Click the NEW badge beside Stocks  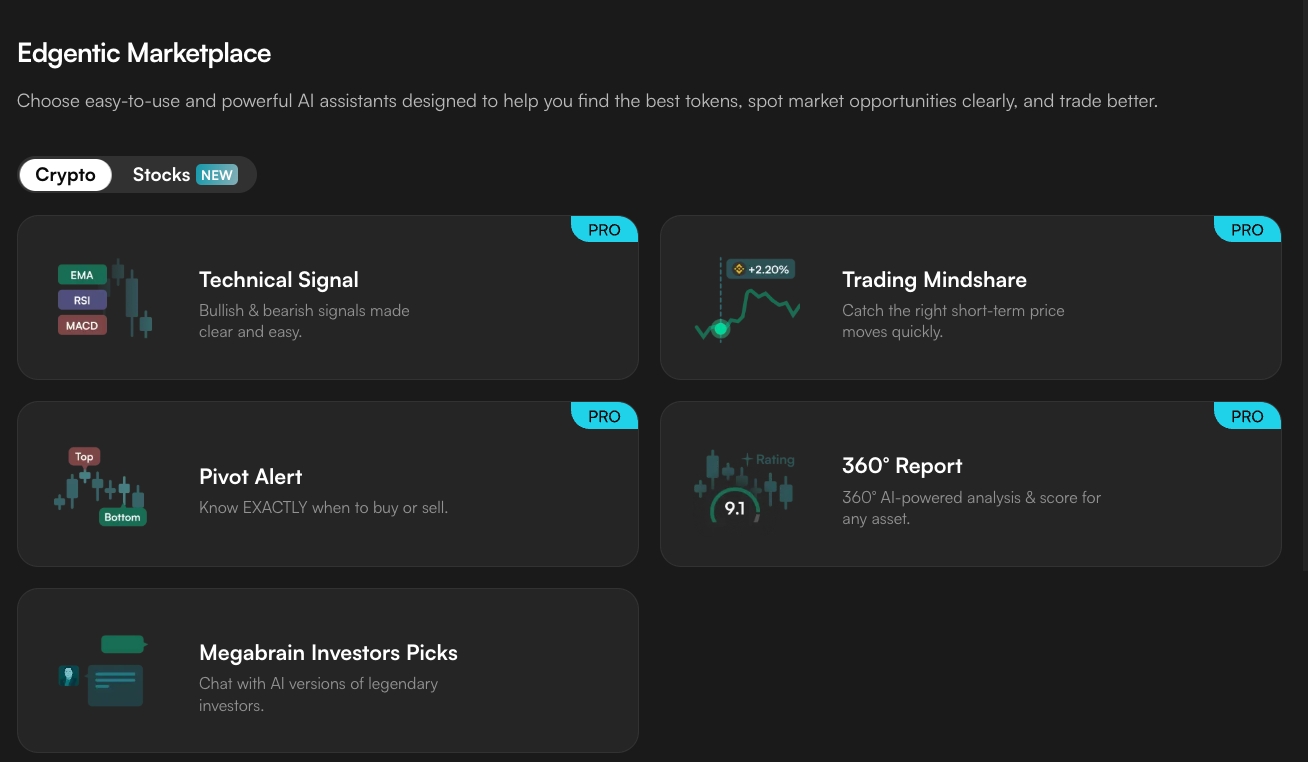pos(217,175)
